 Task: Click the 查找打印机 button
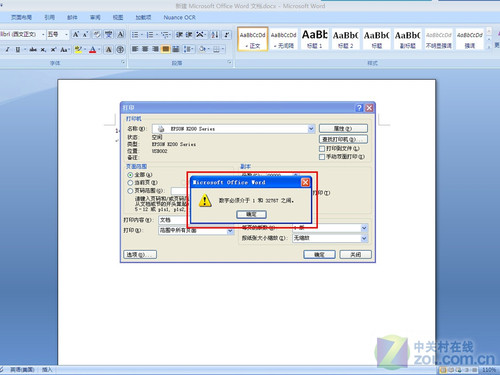click(x=343, y=139)
